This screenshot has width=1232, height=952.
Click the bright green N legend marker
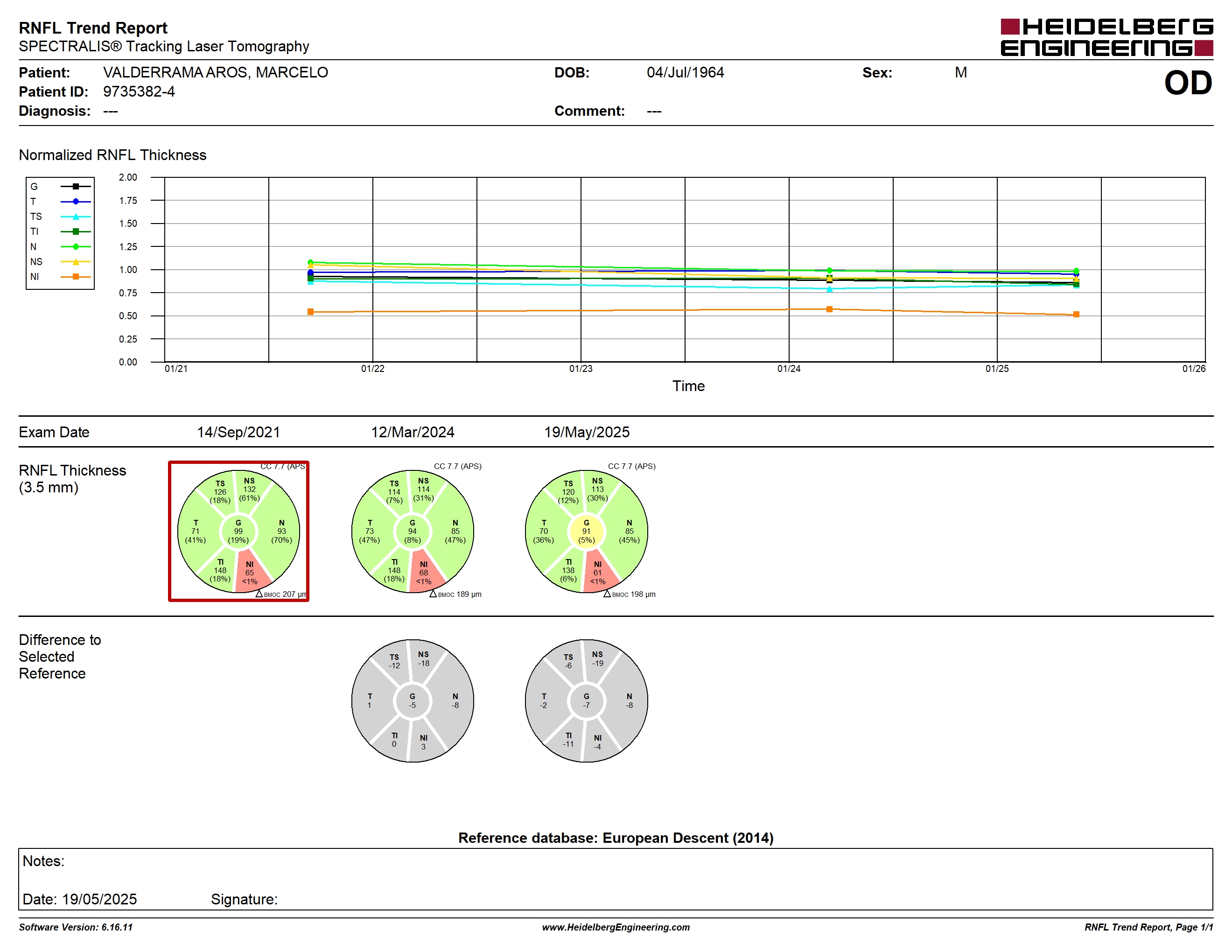(x=76, y=246)
